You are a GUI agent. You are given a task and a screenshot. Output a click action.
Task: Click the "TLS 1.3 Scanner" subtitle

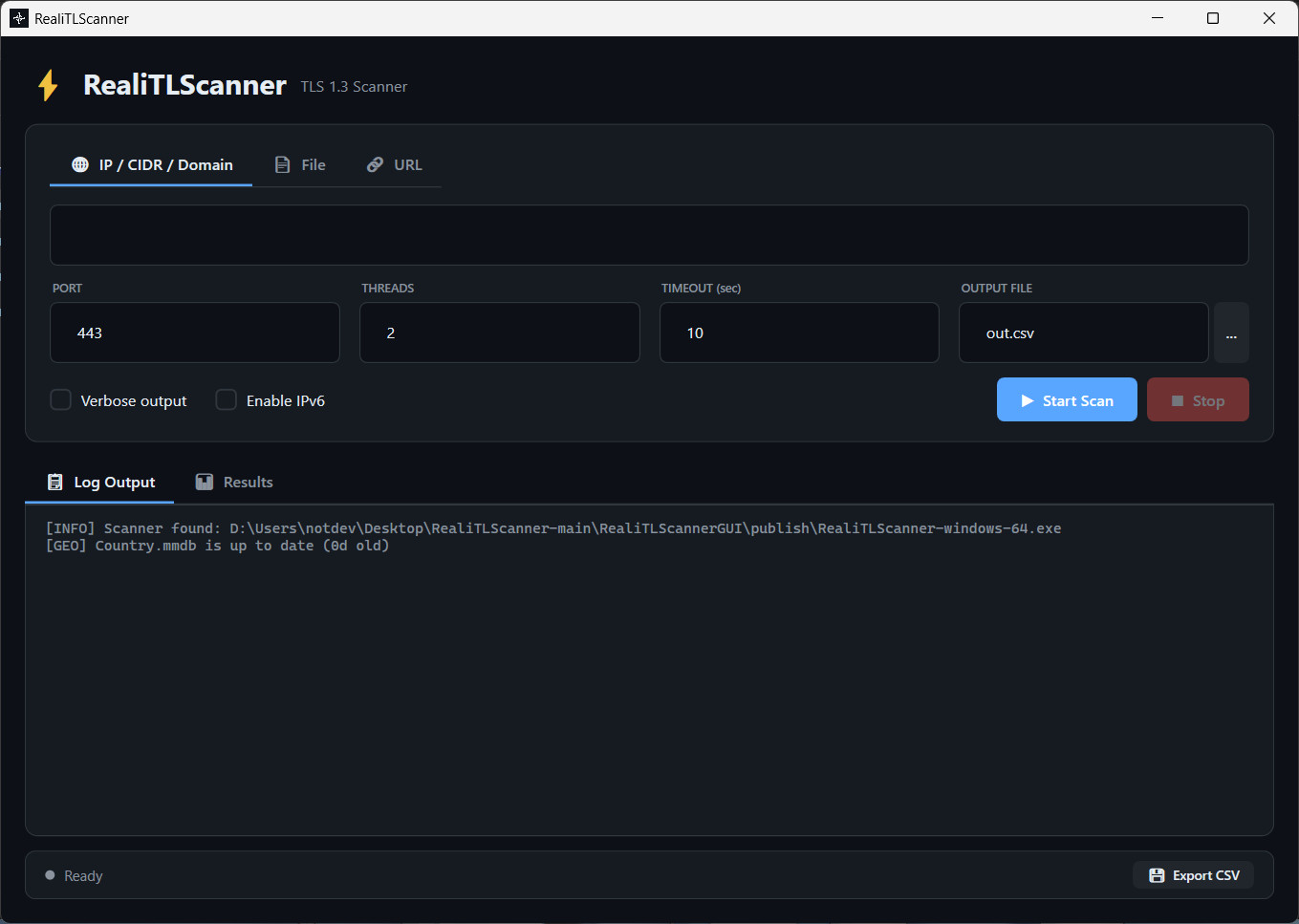point(354,86)
